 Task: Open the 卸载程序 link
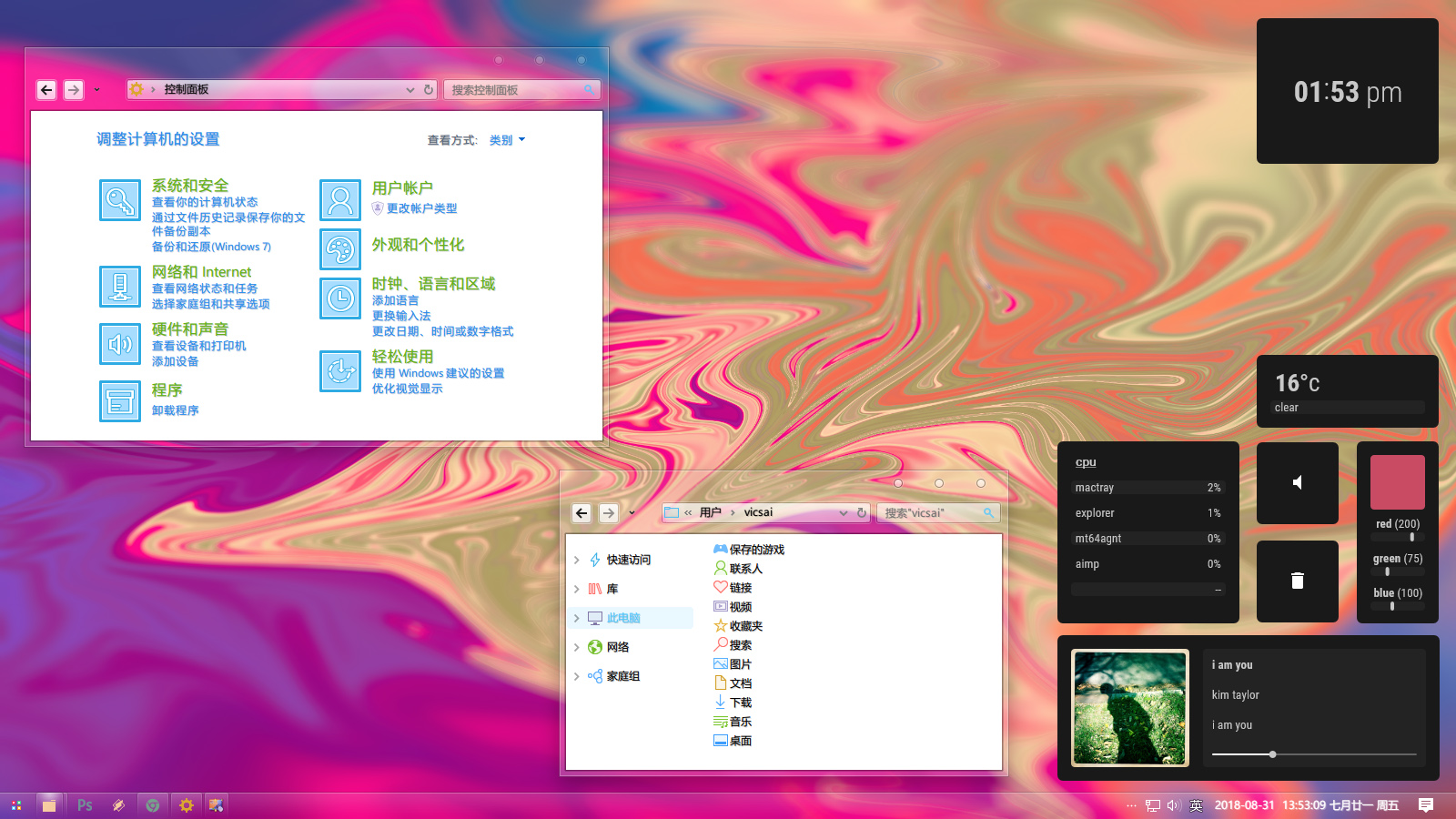(174, 409)
